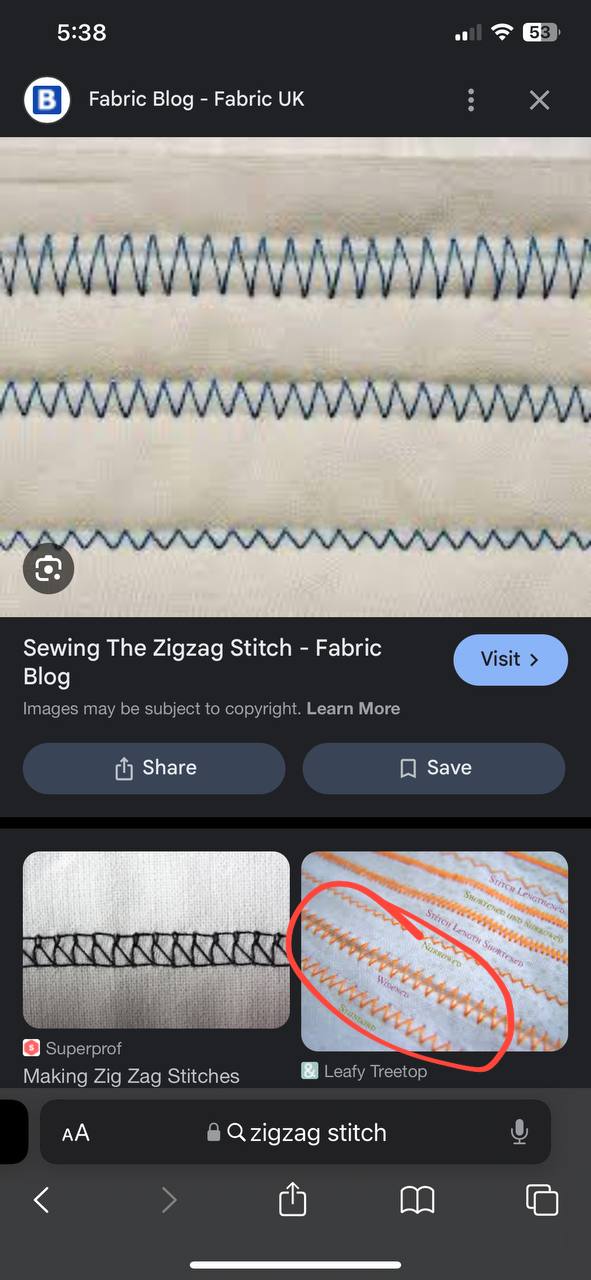Click the Save button
This screenshot has width=591, height=1280.
click(x=434, y=768)
